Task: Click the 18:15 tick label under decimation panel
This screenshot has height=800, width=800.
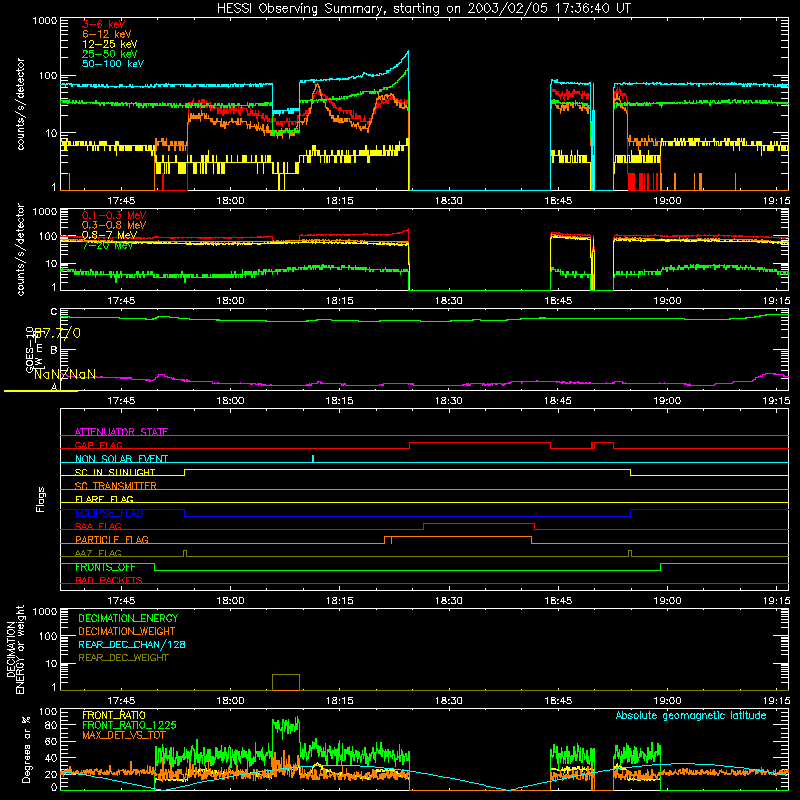Action: (x=339, y=701)
